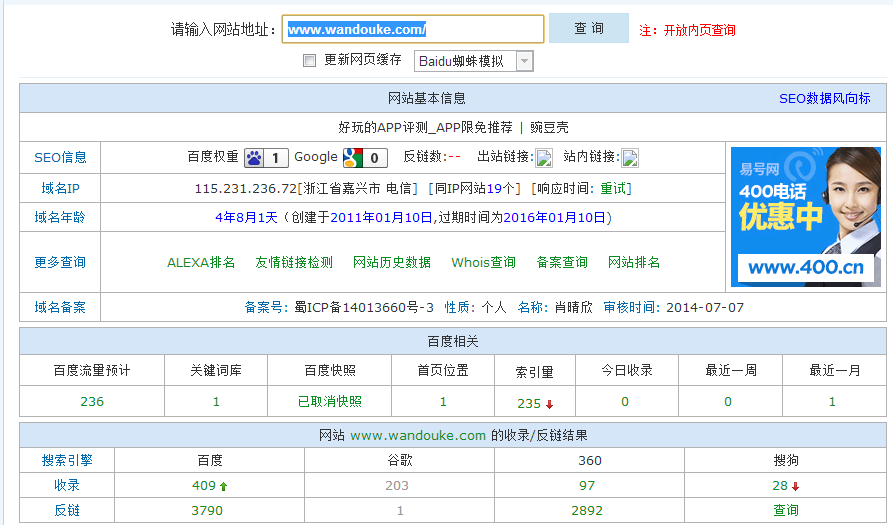Screen dimensions: 893x525
Task: Click the 重试 response time link
Action: (x=613, y=188)
